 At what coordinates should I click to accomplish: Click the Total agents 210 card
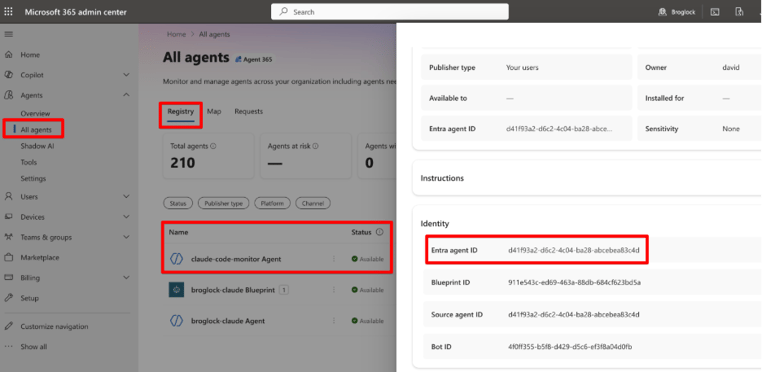pos(208,156)
